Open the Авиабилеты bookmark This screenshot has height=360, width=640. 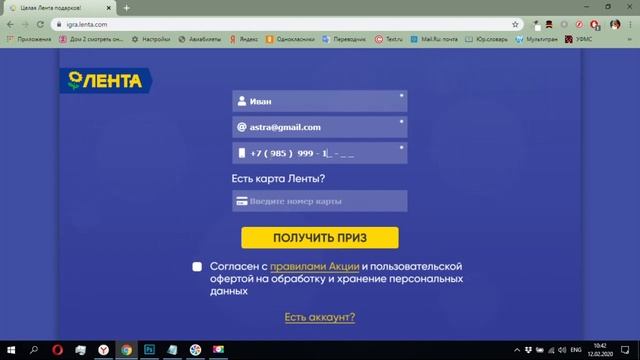point(200,39)
